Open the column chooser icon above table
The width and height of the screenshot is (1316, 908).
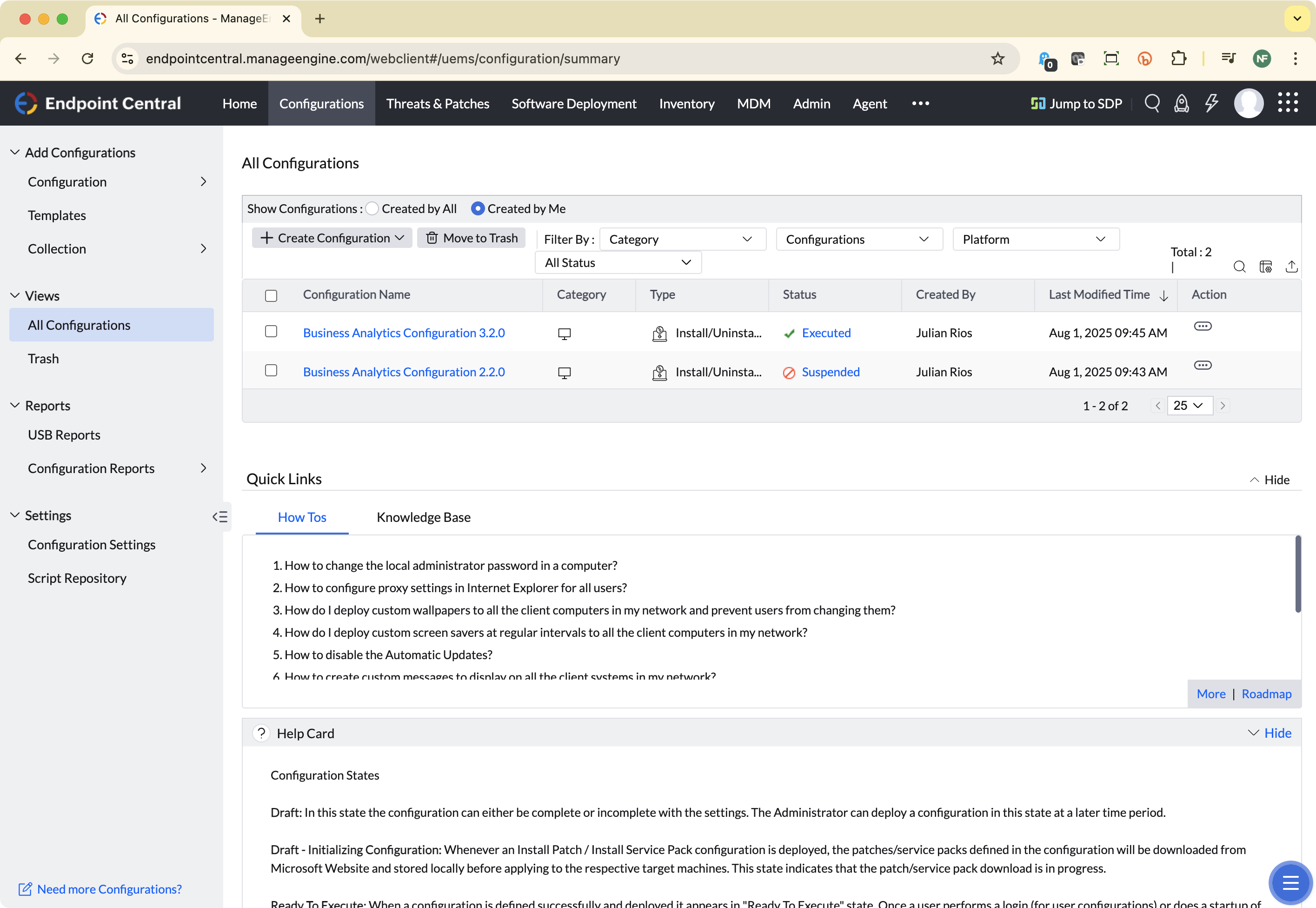click(x=1265, y=266)
